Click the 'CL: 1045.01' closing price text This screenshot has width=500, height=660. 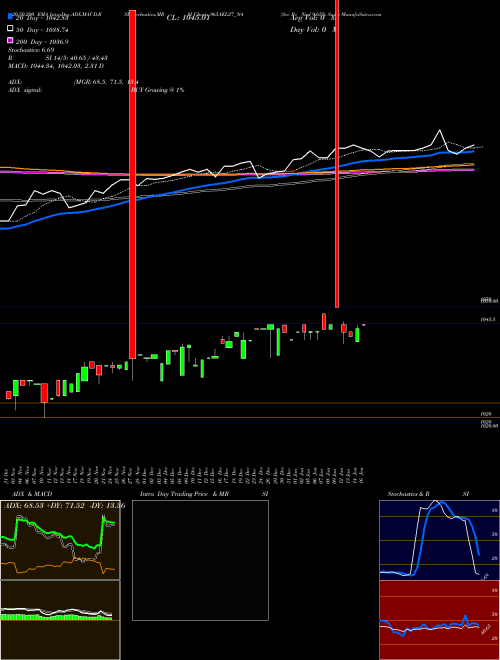pyautogui.click(x=188, y=18)
